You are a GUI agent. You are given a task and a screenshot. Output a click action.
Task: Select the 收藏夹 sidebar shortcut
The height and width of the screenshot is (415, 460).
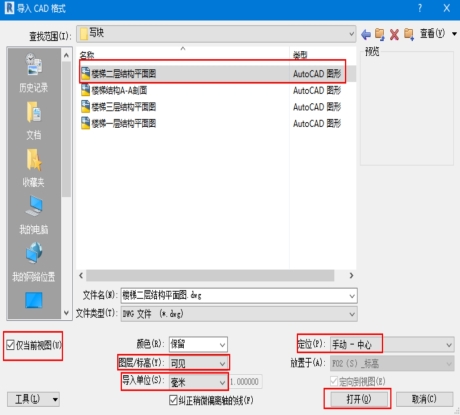(x=33, y=168)
